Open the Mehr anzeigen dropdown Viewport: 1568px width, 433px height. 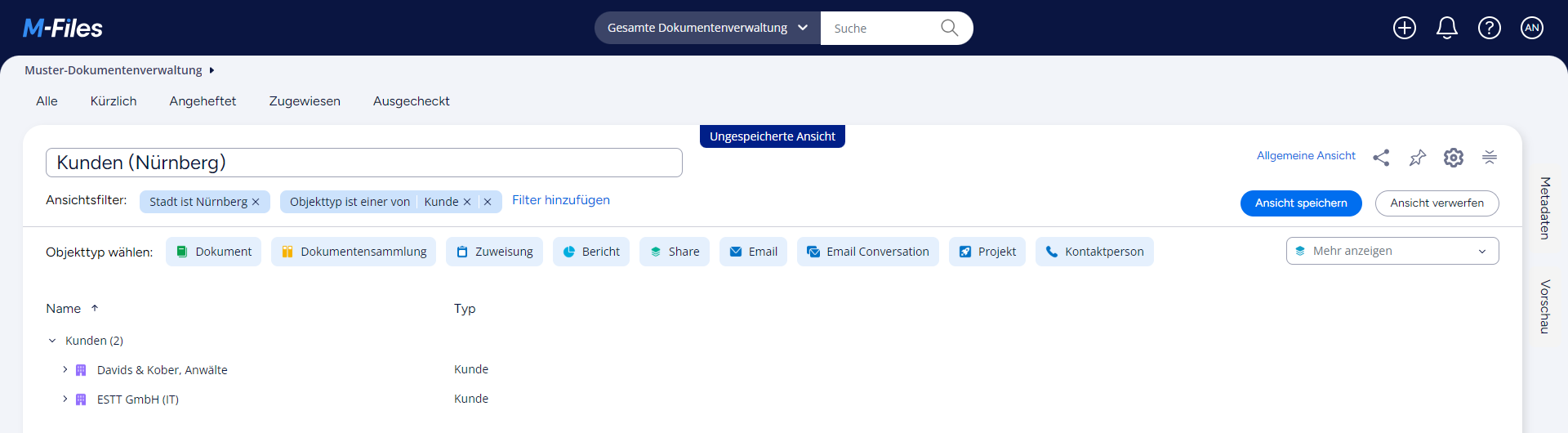tap(1392, 251)
